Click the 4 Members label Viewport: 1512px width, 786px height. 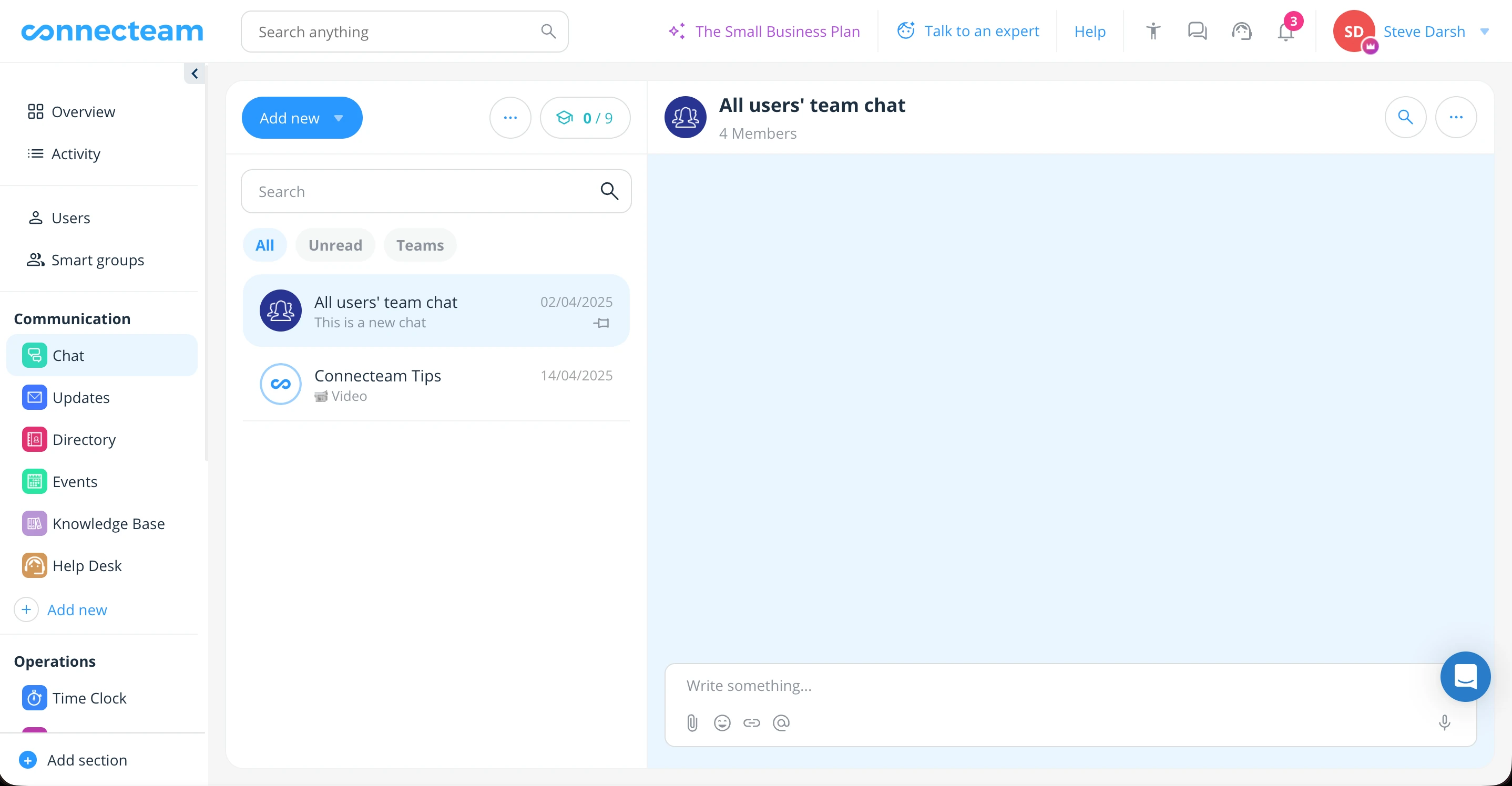click(758, 134)
